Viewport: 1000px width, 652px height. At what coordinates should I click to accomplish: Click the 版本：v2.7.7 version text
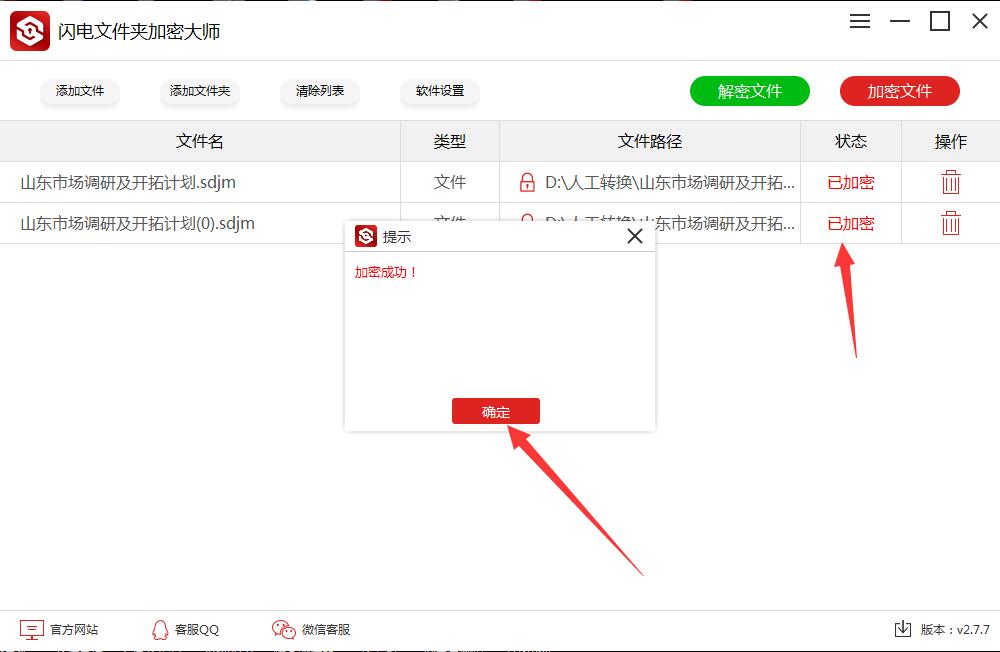point(955,630)
